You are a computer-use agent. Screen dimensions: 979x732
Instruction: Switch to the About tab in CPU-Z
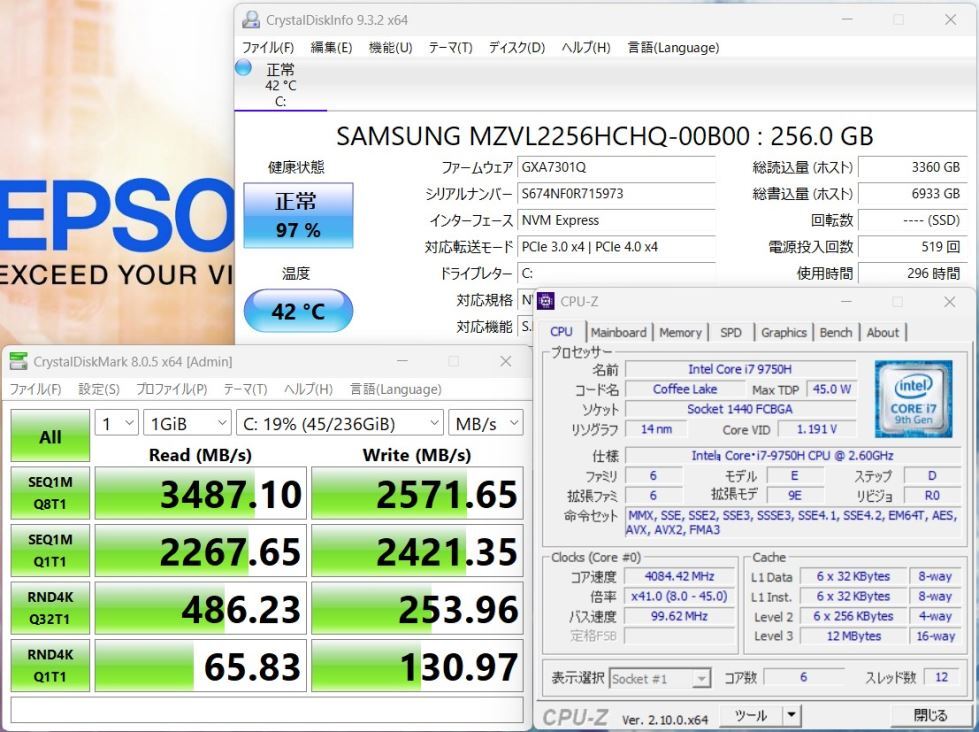point(883,332)
